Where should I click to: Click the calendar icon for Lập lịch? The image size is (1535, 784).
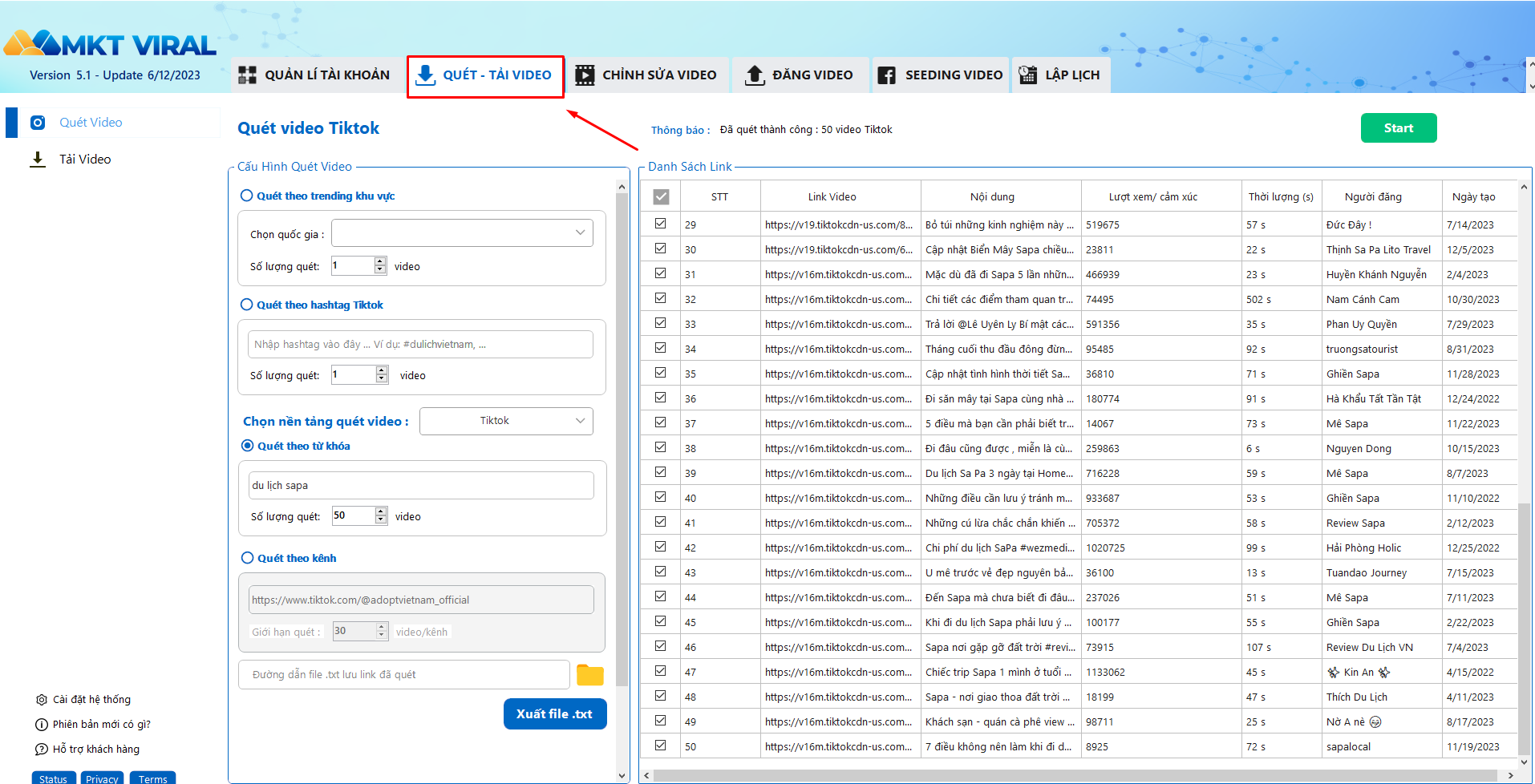pos(1027,75)
